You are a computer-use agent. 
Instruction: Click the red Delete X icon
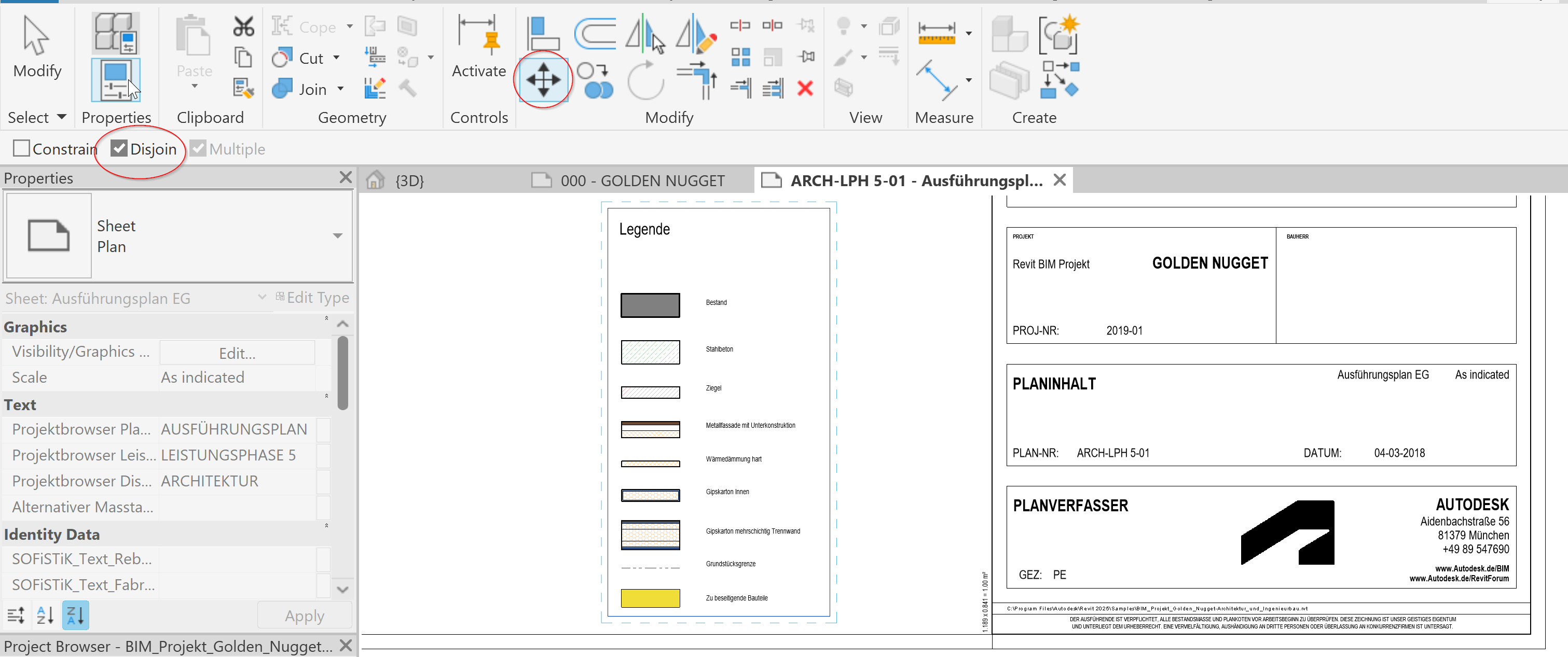805,89
